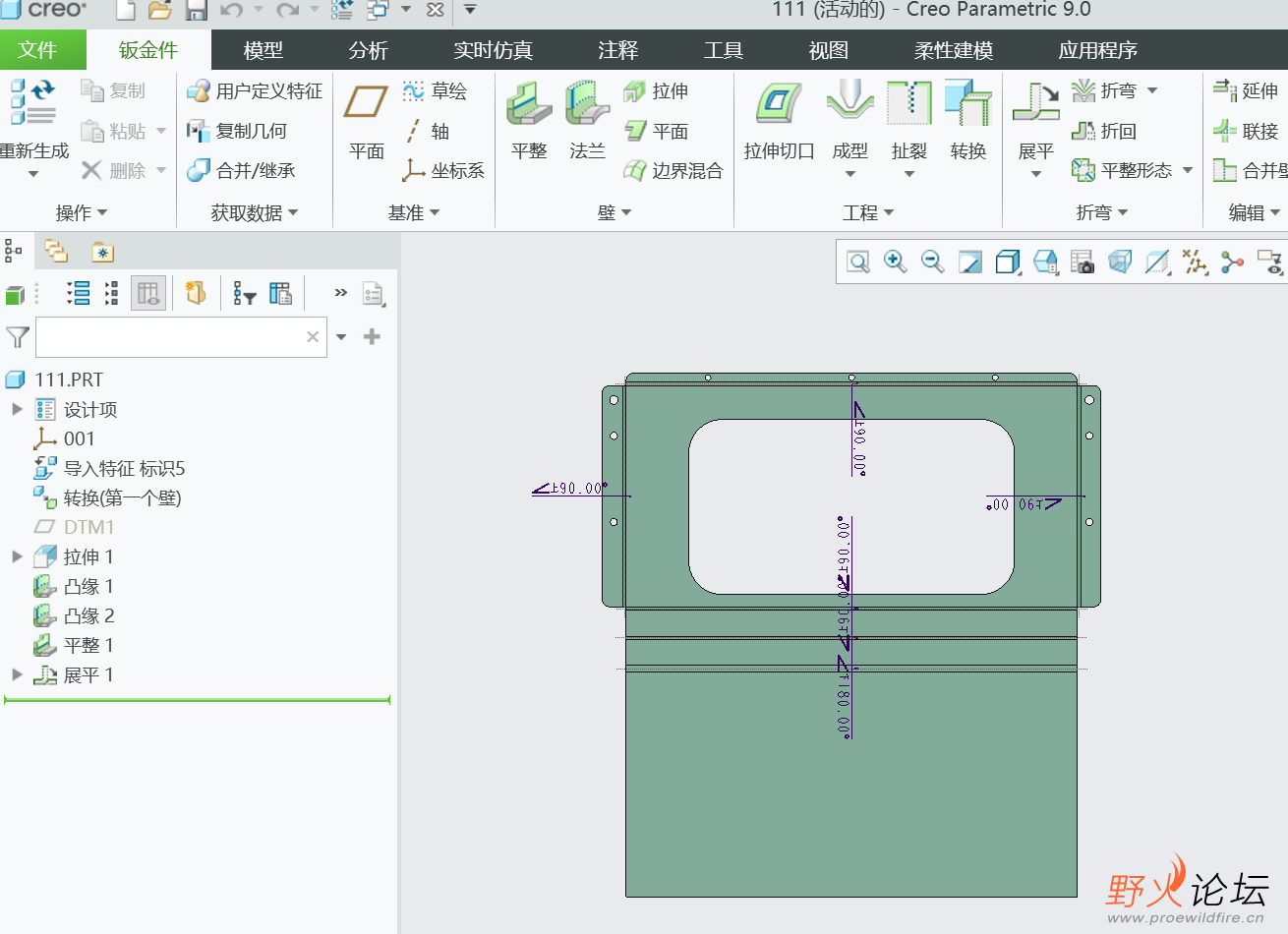Click the wall group 平面 planar button
Viewport: 1288px width, 934px height.
(656, 131)
